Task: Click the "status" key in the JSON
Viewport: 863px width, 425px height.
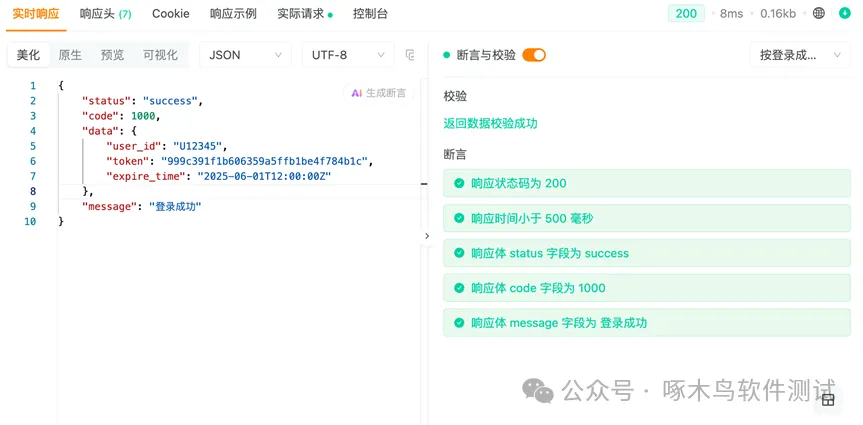Action: (106, 101)
